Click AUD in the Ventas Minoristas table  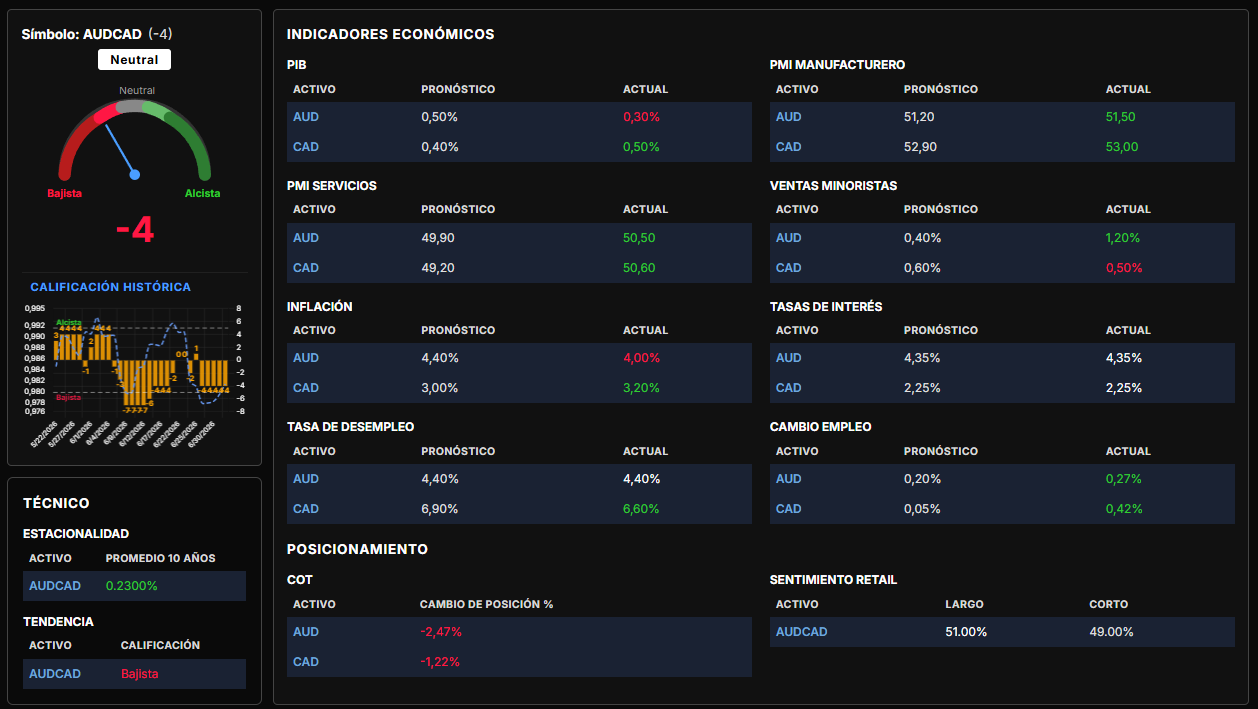pyautogui.click(x=789, y=238)
